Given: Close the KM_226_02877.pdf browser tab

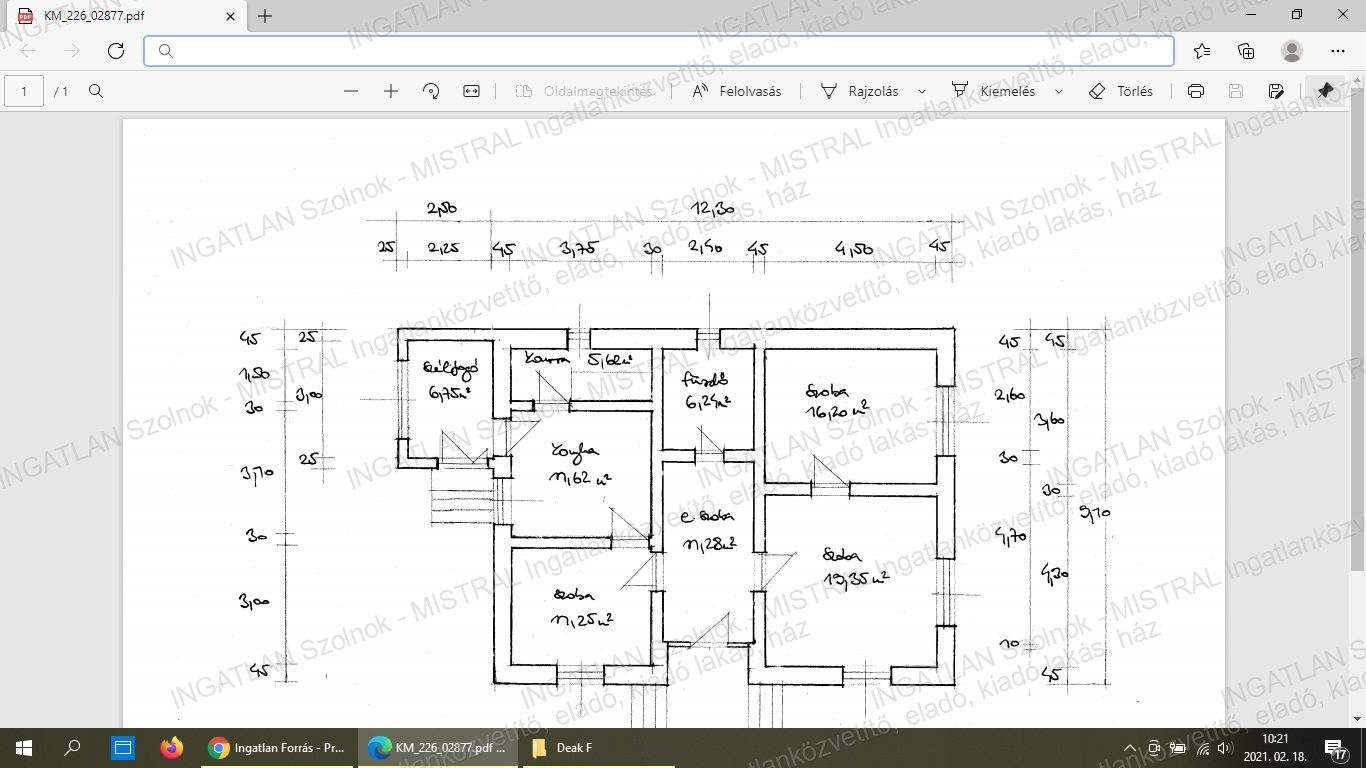Looking at the screenshot, I should pos(231,16).
